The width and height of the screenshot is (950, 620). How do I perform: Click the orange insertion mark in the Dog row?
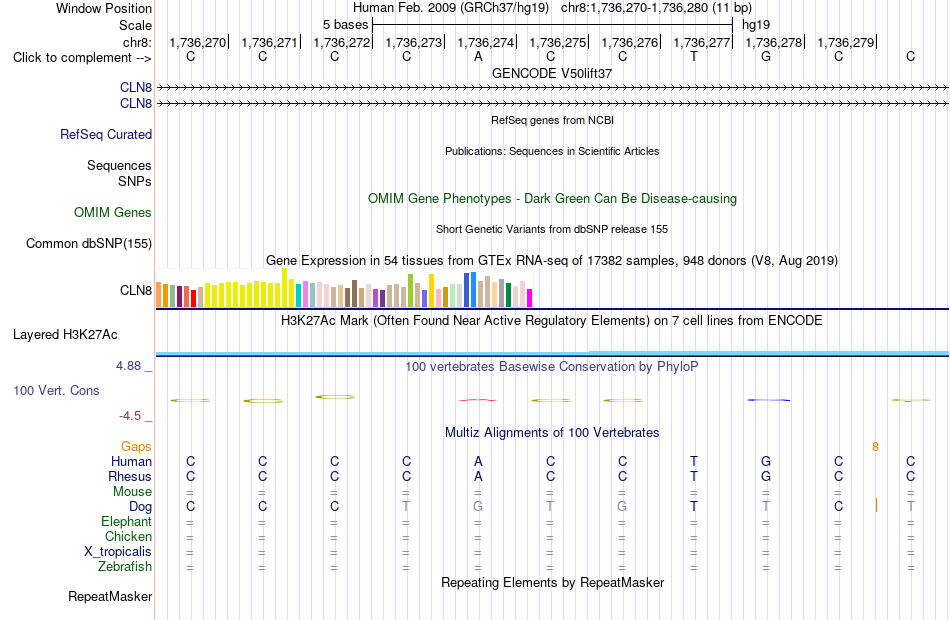(x=876, y=505)
